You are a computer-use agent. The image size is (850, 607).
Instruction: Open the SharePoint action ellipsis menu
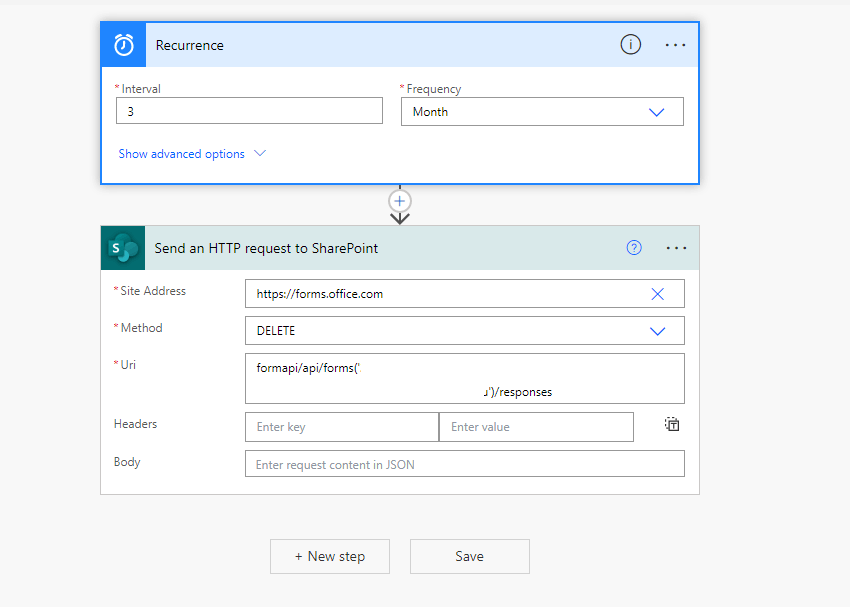click(676, 248)
